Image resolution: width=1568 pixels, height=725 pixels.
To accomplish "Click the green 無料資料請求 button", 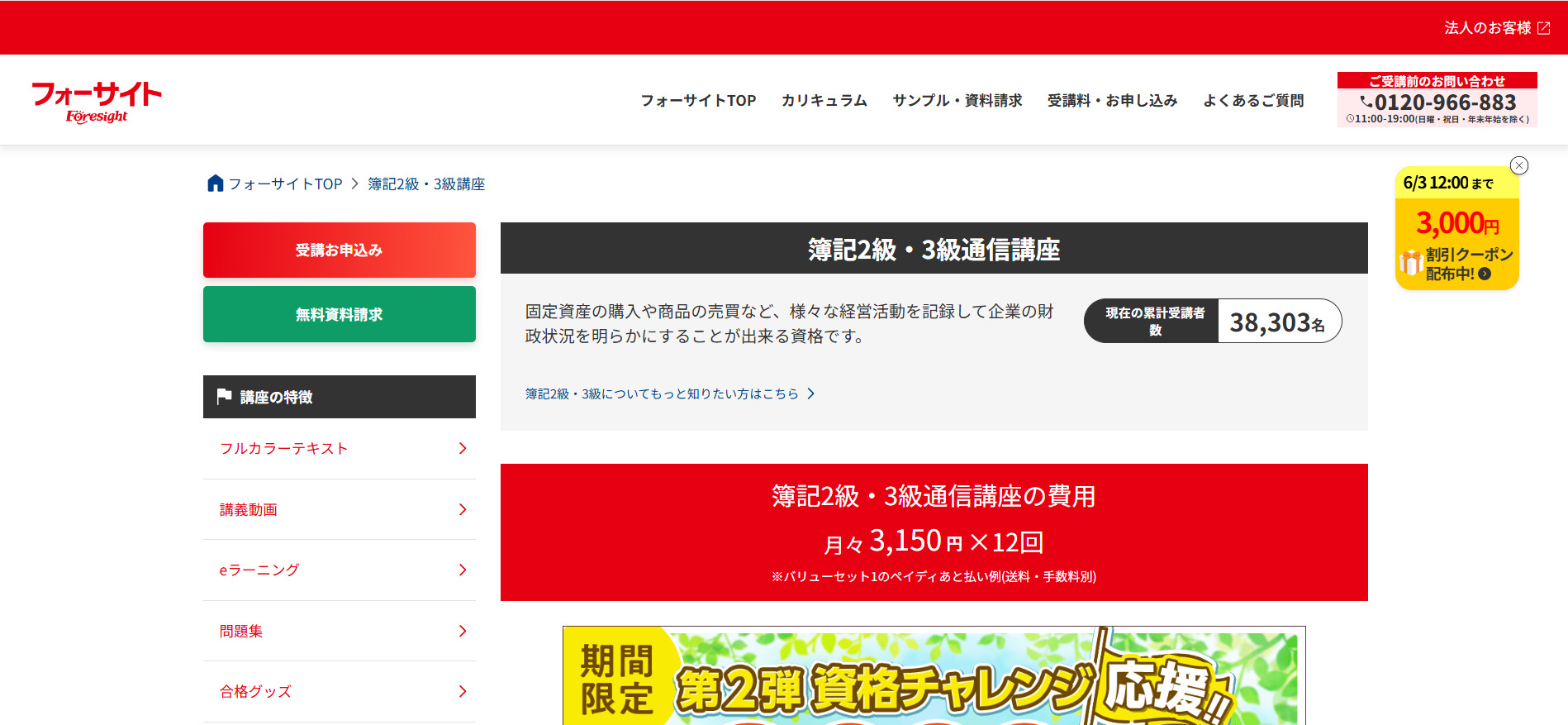I will coord(340,314).
